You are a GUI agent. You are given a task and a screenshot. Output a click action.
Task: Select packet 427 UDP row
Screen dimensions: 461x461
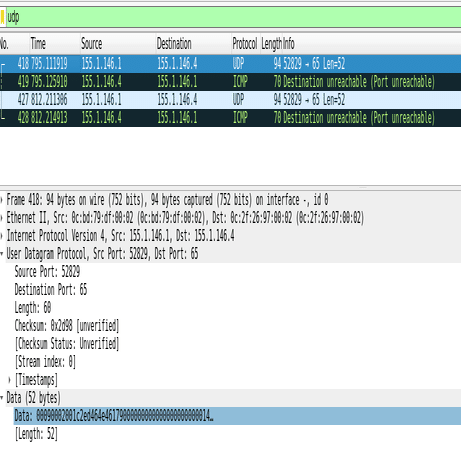tap(230, 100)
